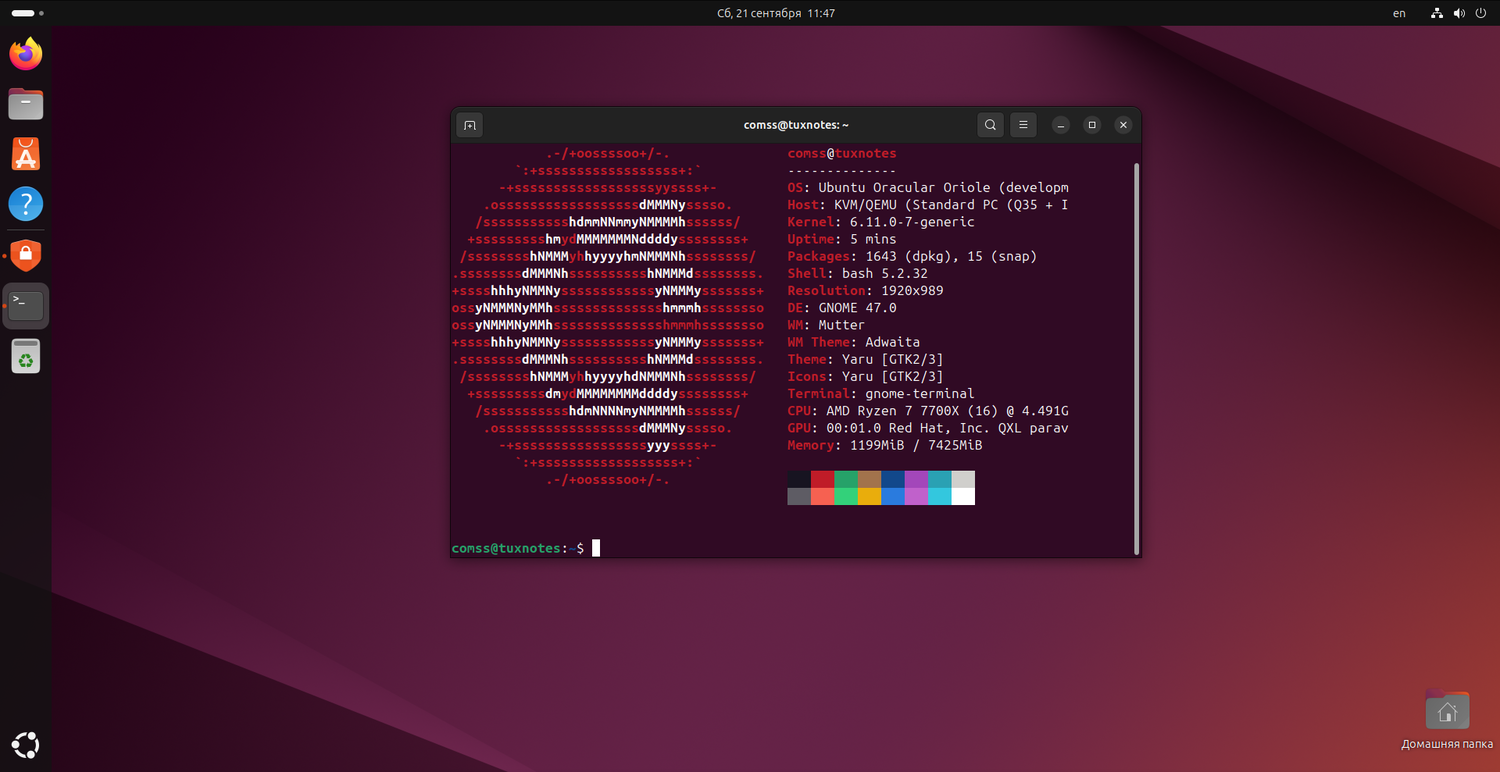The width and height of the screenshot is (1500, 772).
Task: Click the green "comss@tuxnotes:~$" shell prompt
Action: point(518,548)
